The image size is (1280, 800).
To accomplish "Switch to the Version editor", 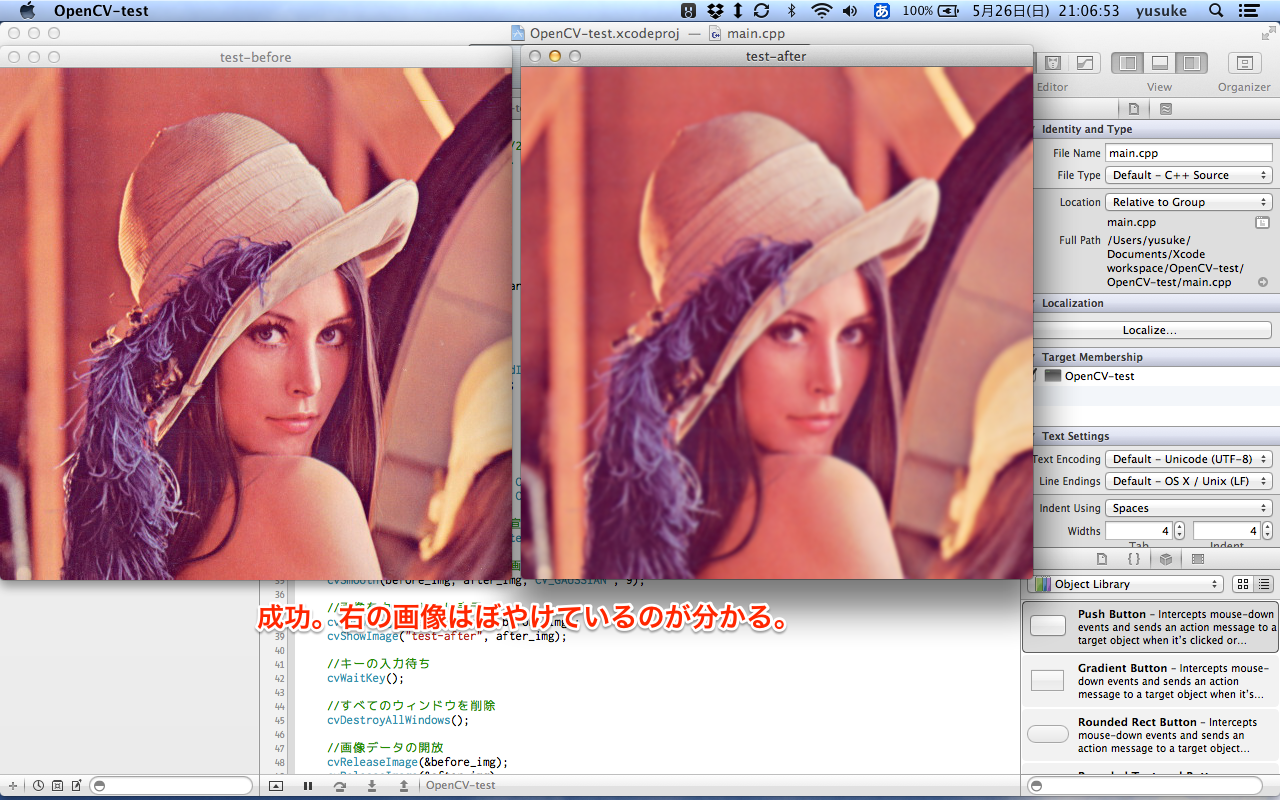I will click(1085, 63).
